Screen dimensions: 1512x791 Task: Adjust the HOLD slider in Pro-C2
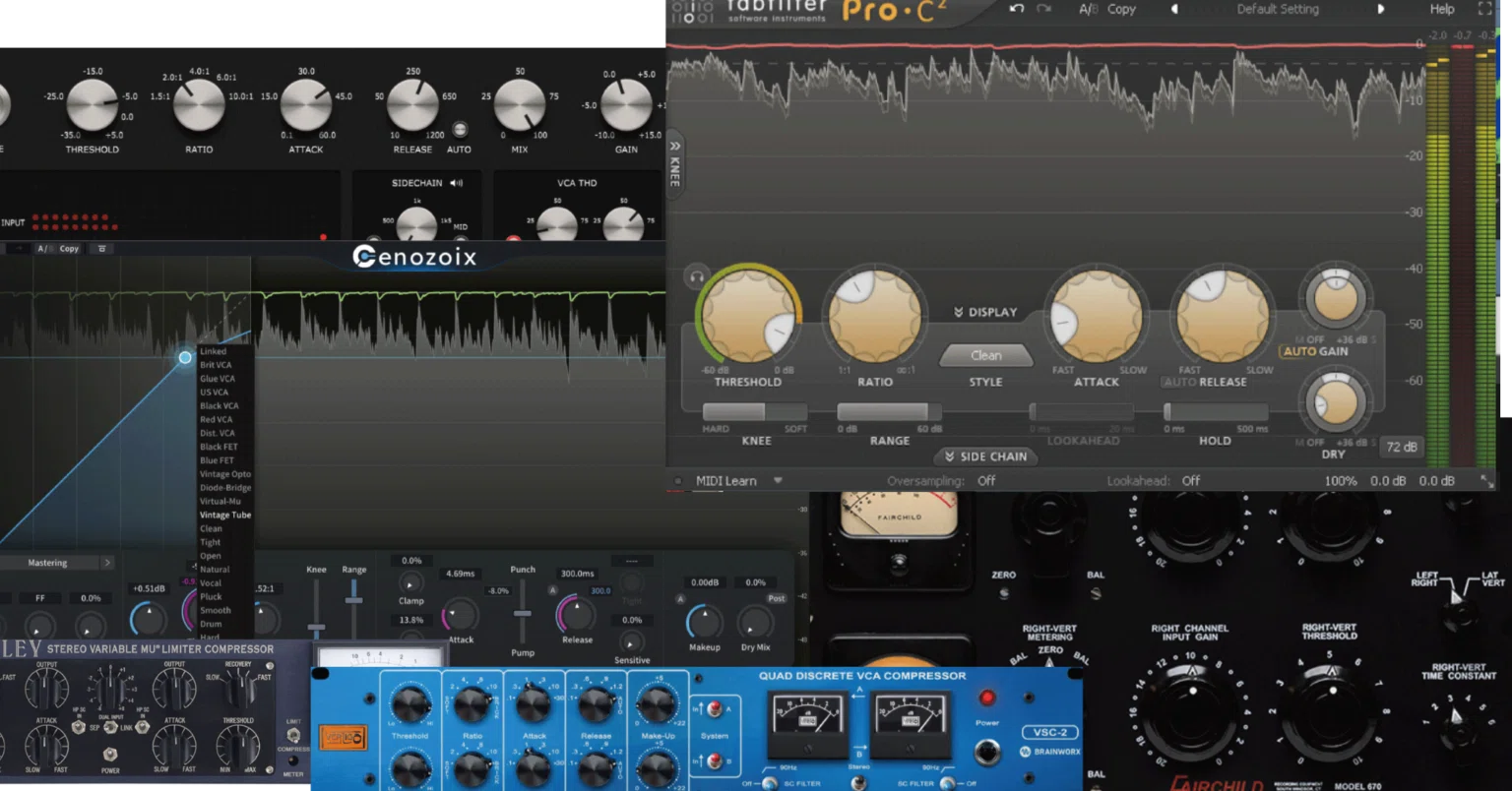[x=1215, y=411]
